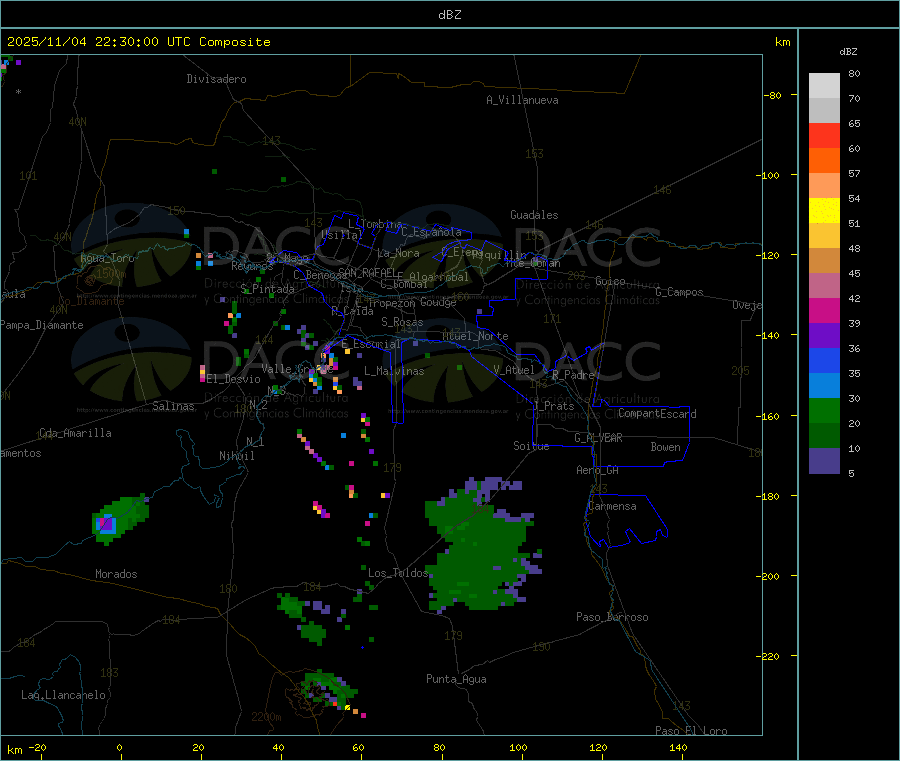Click the SAN_RAFAEL map label
The height and width of the screenshot is (761, 900).
(x=367, y=272)
